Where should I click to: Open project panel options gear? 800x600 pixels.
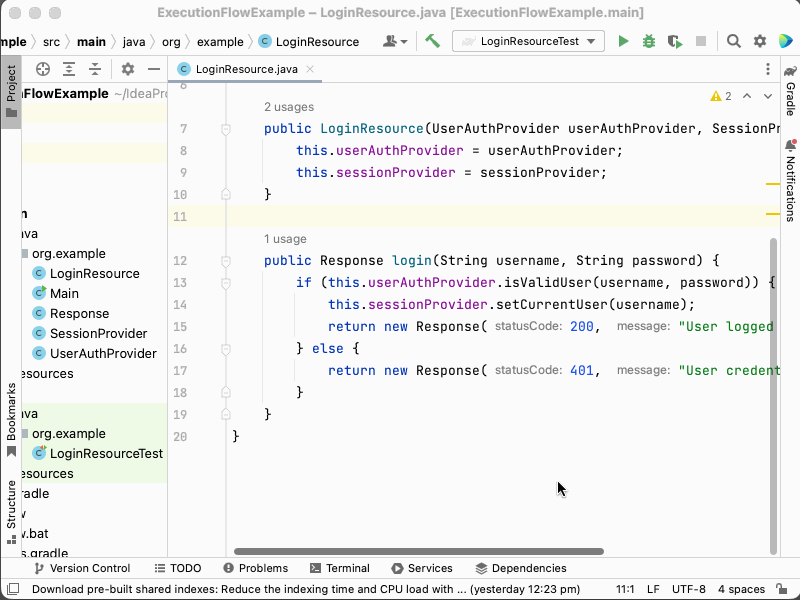(x=128, y=69)
